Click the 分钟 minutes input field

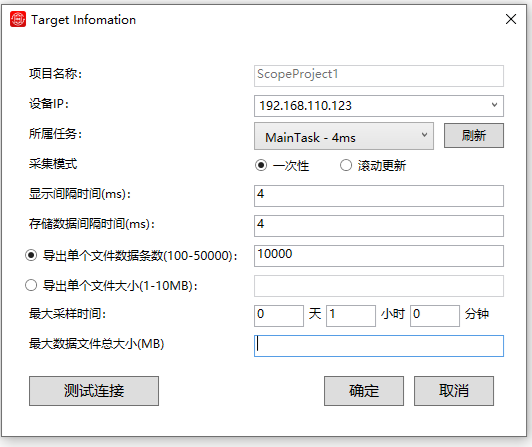pyautogui.click(x=435, y=316)
